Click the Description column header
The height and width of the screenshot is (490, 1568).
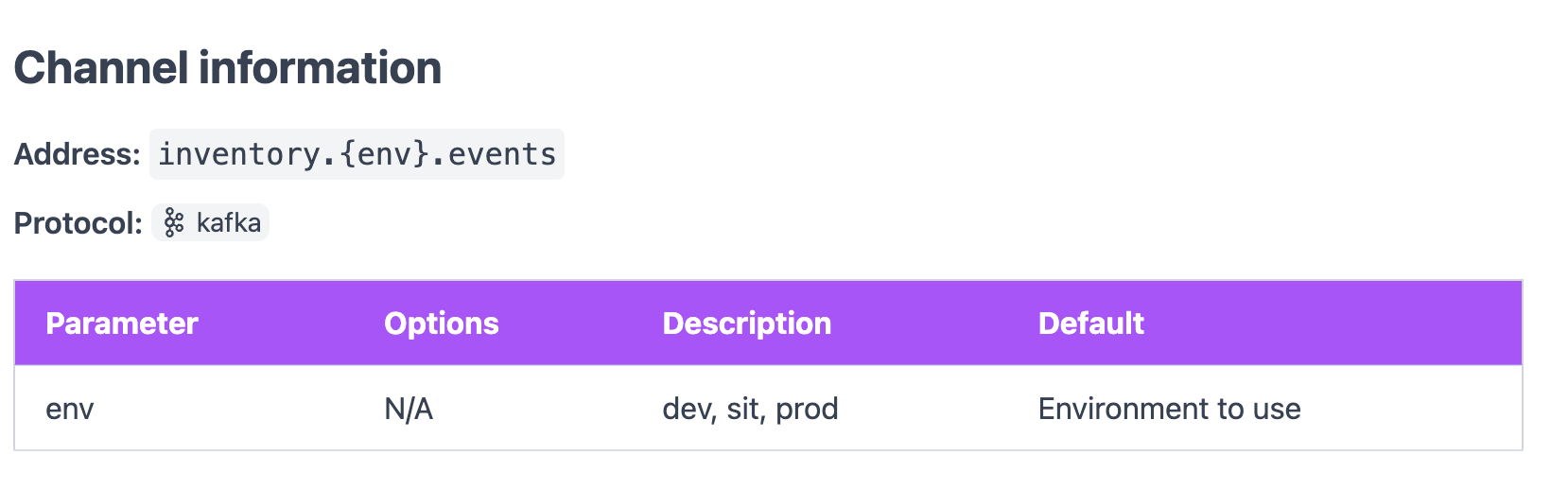(747, 324)
